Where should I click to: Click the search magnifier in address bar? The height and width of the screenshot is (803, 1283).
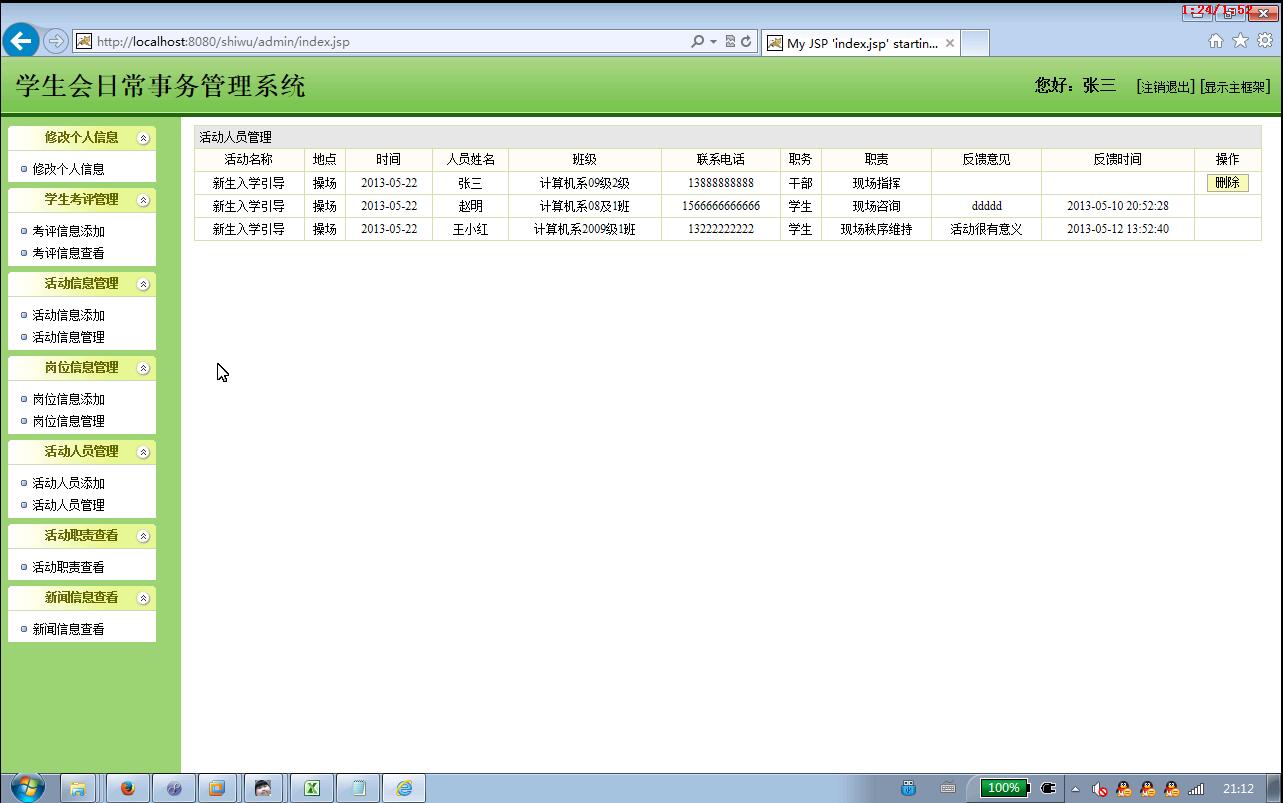pos(698,41)
